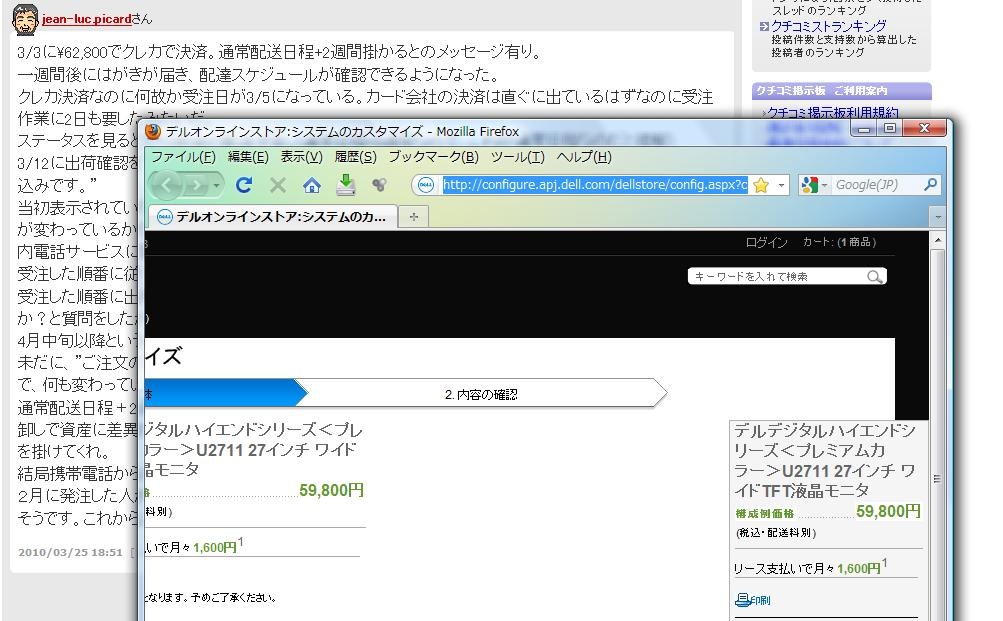Viewport: 1003px width, 621px height.
Task: Open the list all tabs dropdown
Action: (938, 217)
